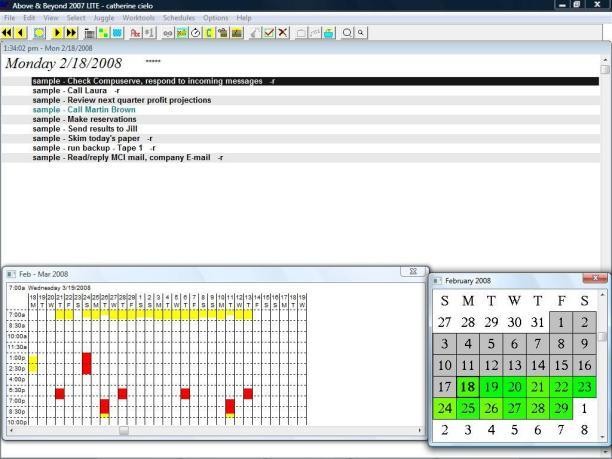Click the gray note icon beside folder
The height and width of the screenshot is (459, 612).
(x=315, y=33)
